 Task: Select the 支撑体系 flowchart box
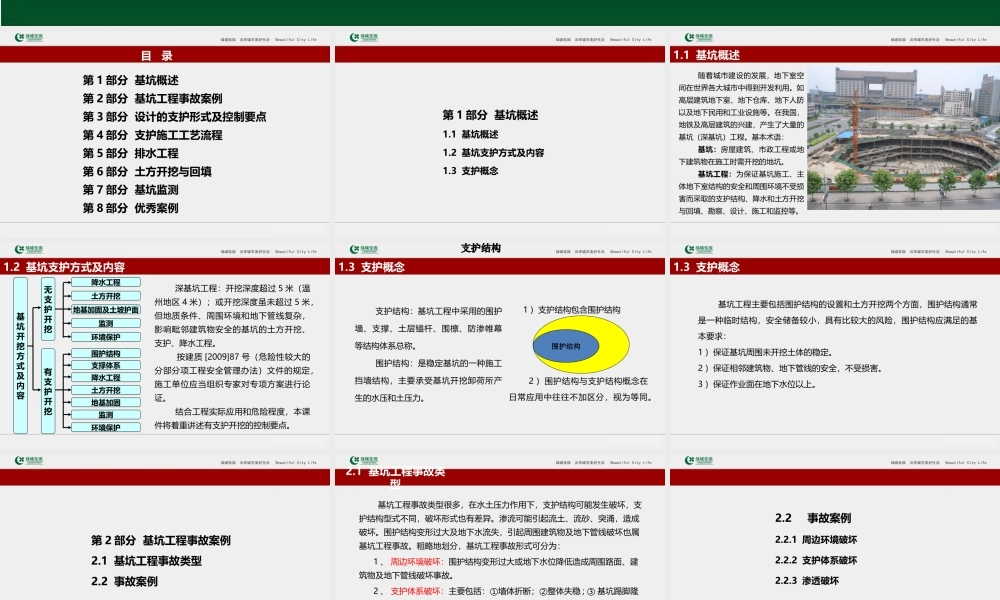click(107, 366)
